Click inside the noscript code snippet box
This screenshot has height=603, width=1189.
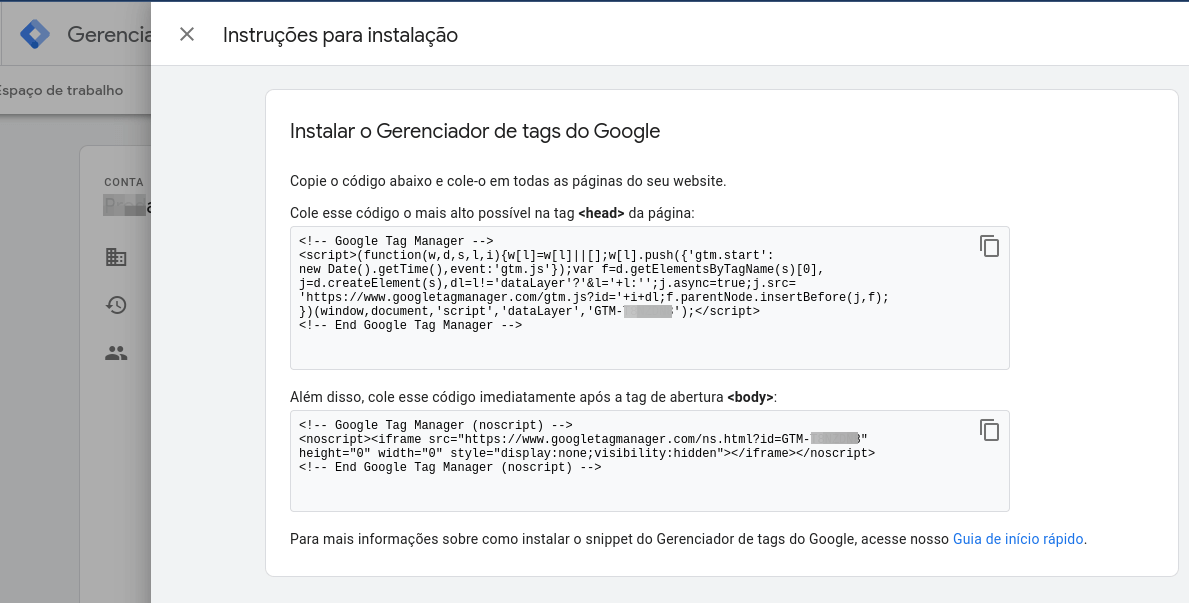[x=649, y=461]
